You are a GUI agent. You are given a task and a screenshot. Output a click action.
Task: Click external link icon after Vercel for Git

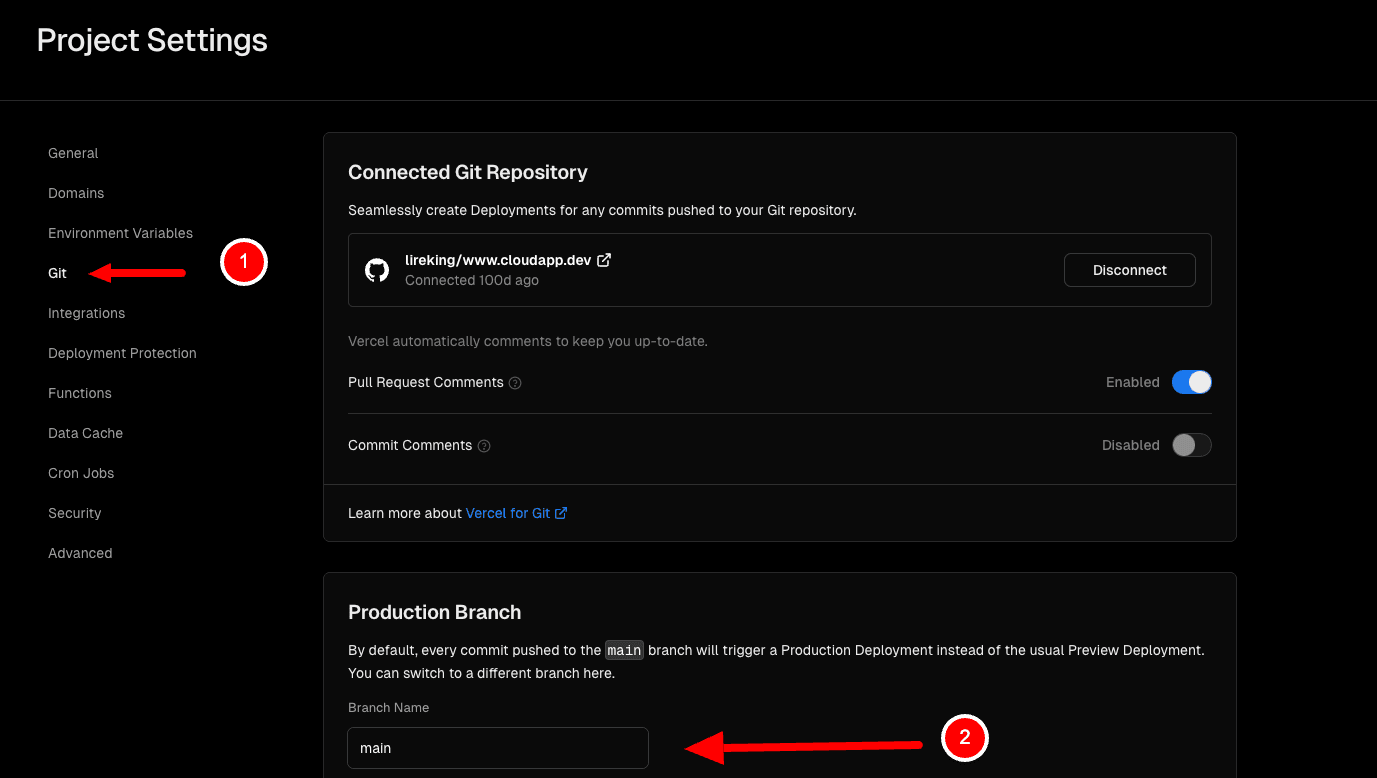click(x=561, y=513)
